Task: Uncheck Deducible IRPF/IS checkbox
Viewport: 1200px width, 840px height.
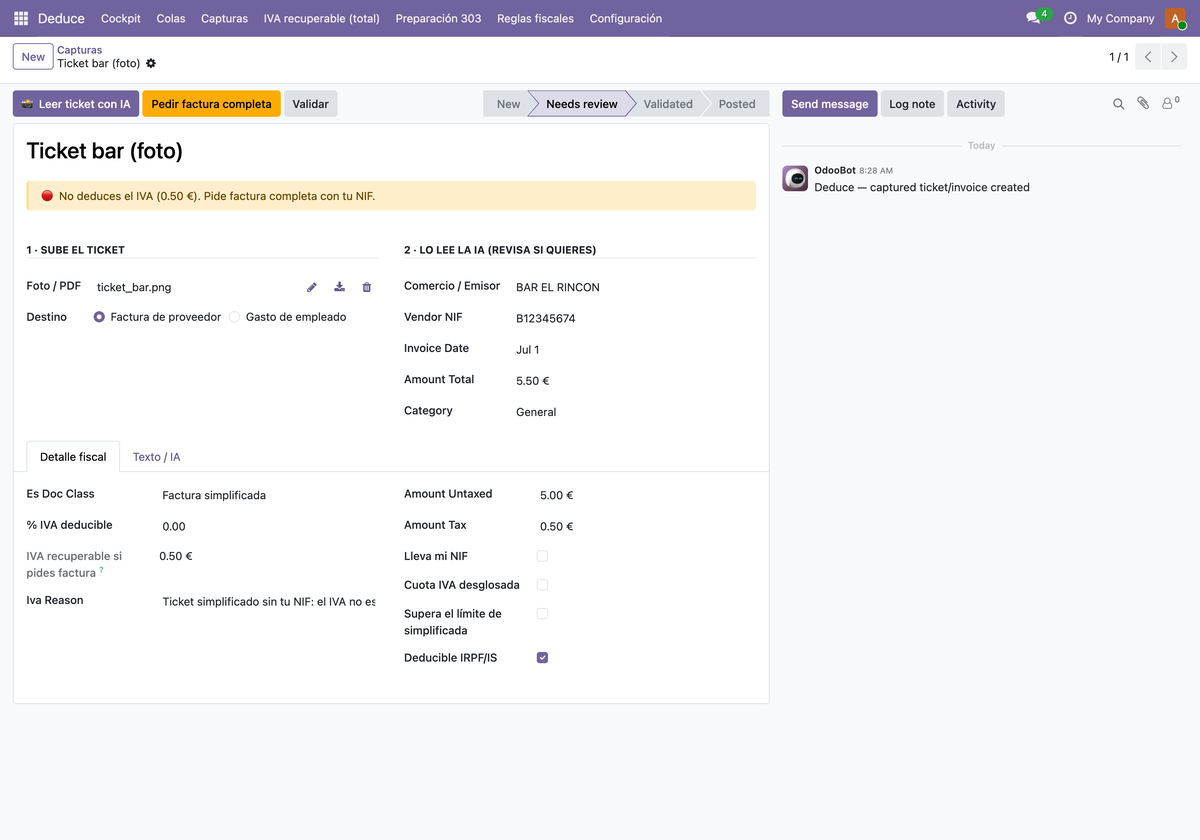Action: [542, 658]
